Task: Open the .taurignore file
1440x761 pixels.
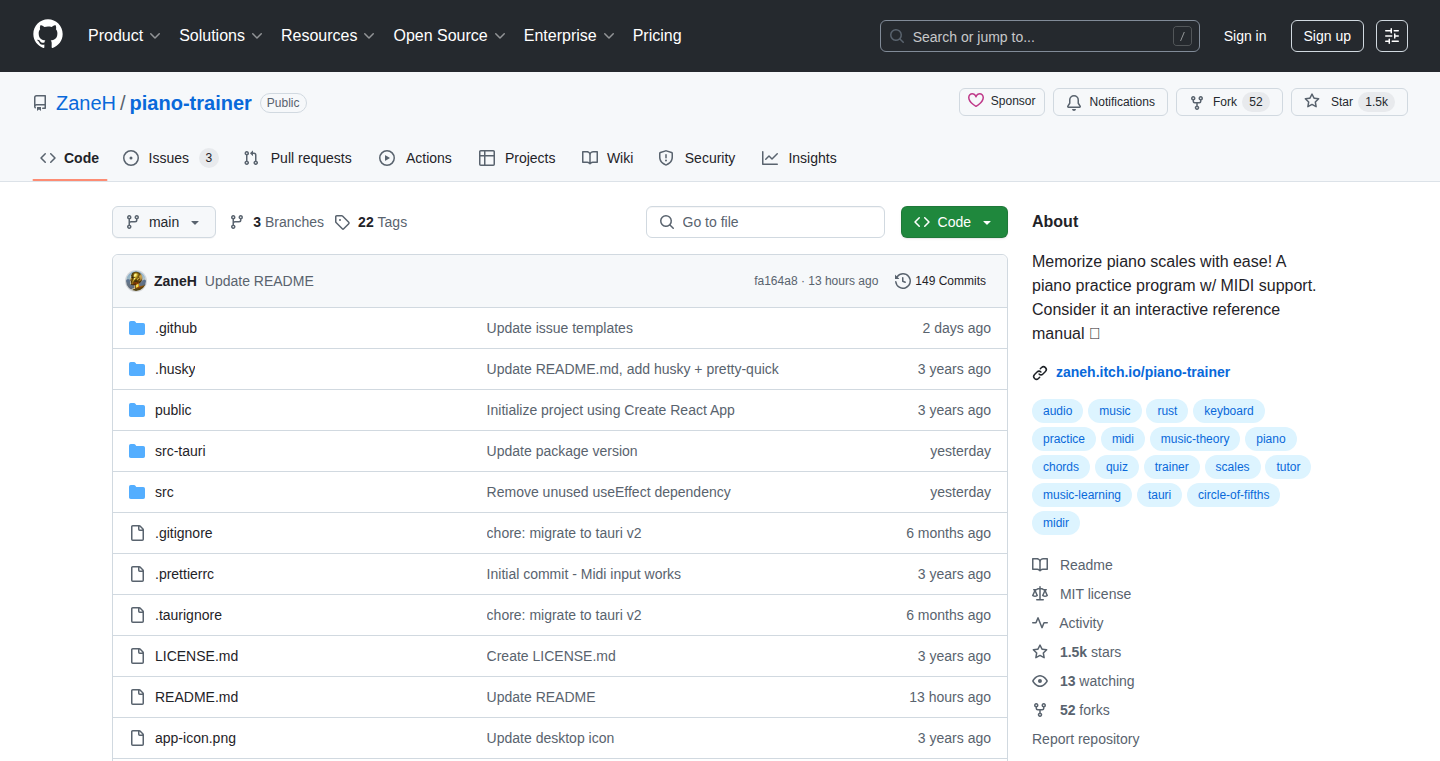Action: point(188,615)
